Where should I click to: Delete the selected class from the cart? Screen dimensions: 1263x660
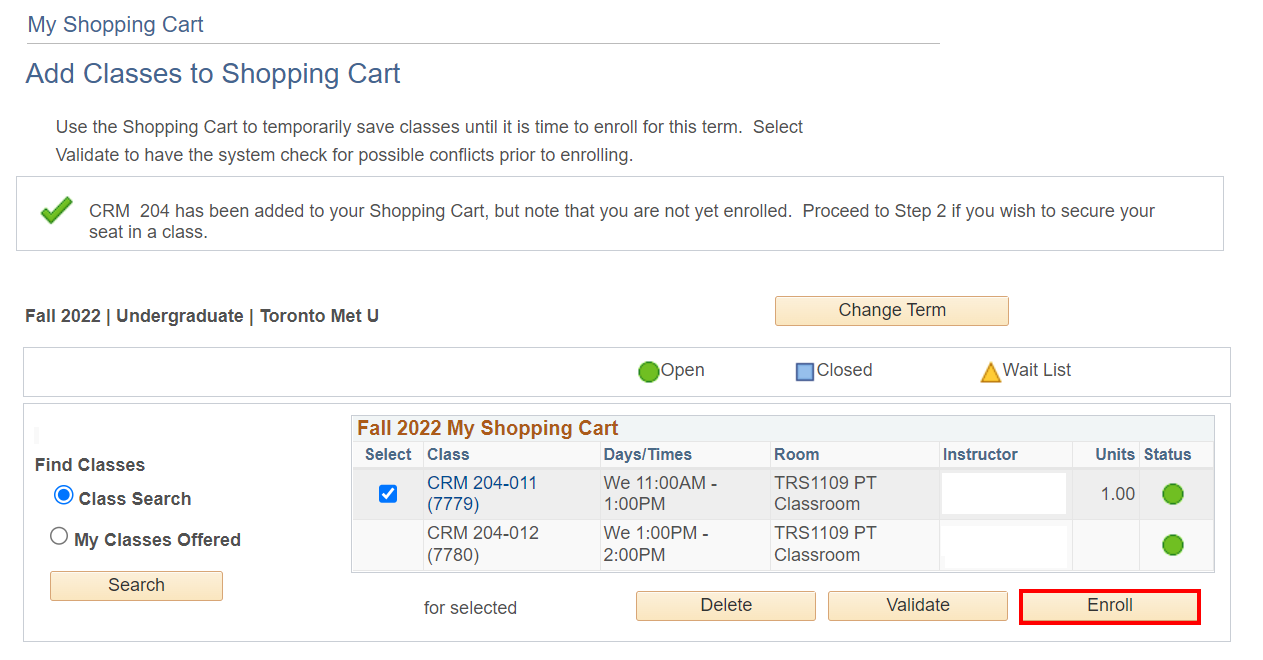coord(726,606)
